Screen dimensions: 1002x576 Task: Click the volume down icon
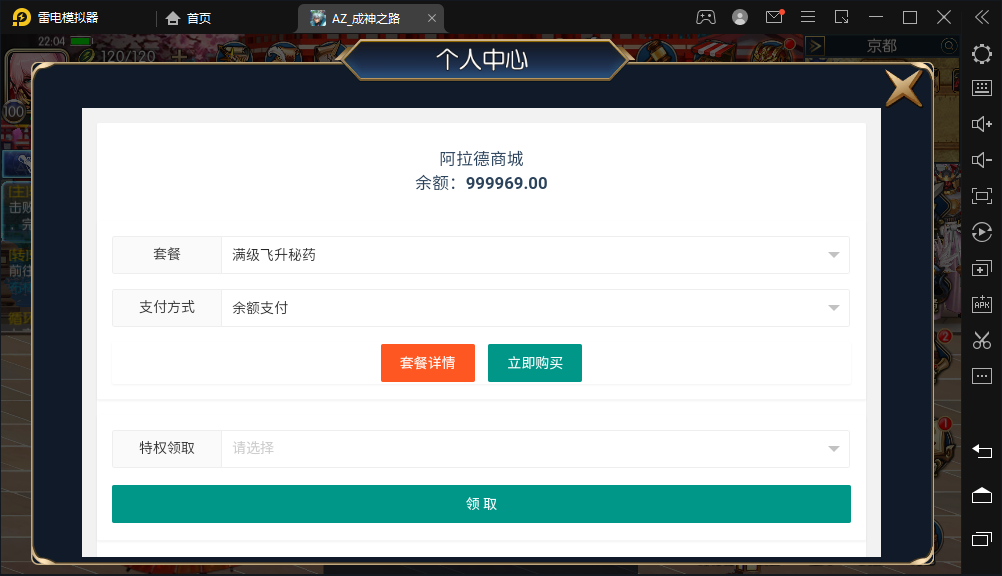point(981,160)
